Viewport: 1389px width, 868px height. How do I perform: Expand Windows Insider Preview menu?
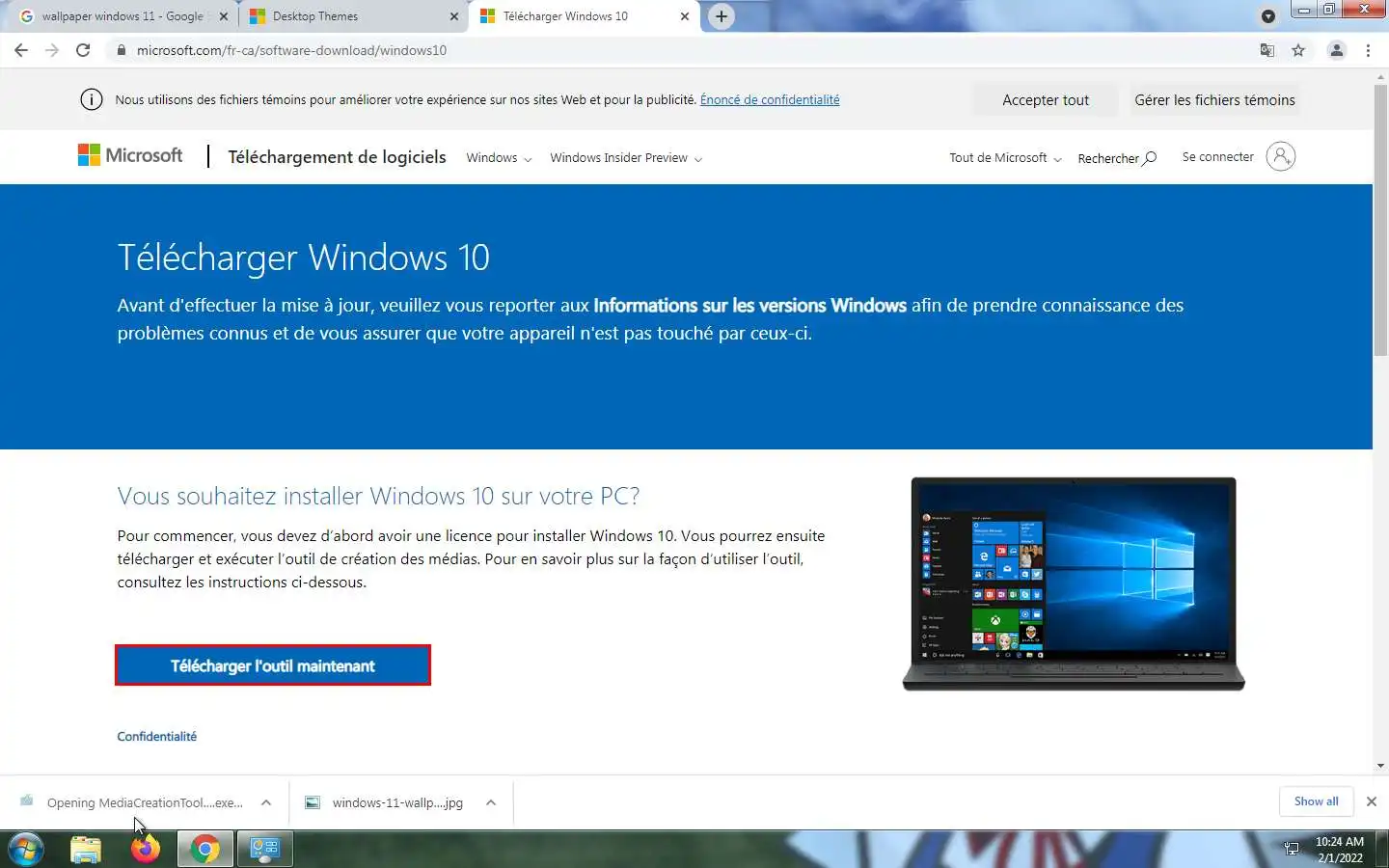tap(626, 157)
